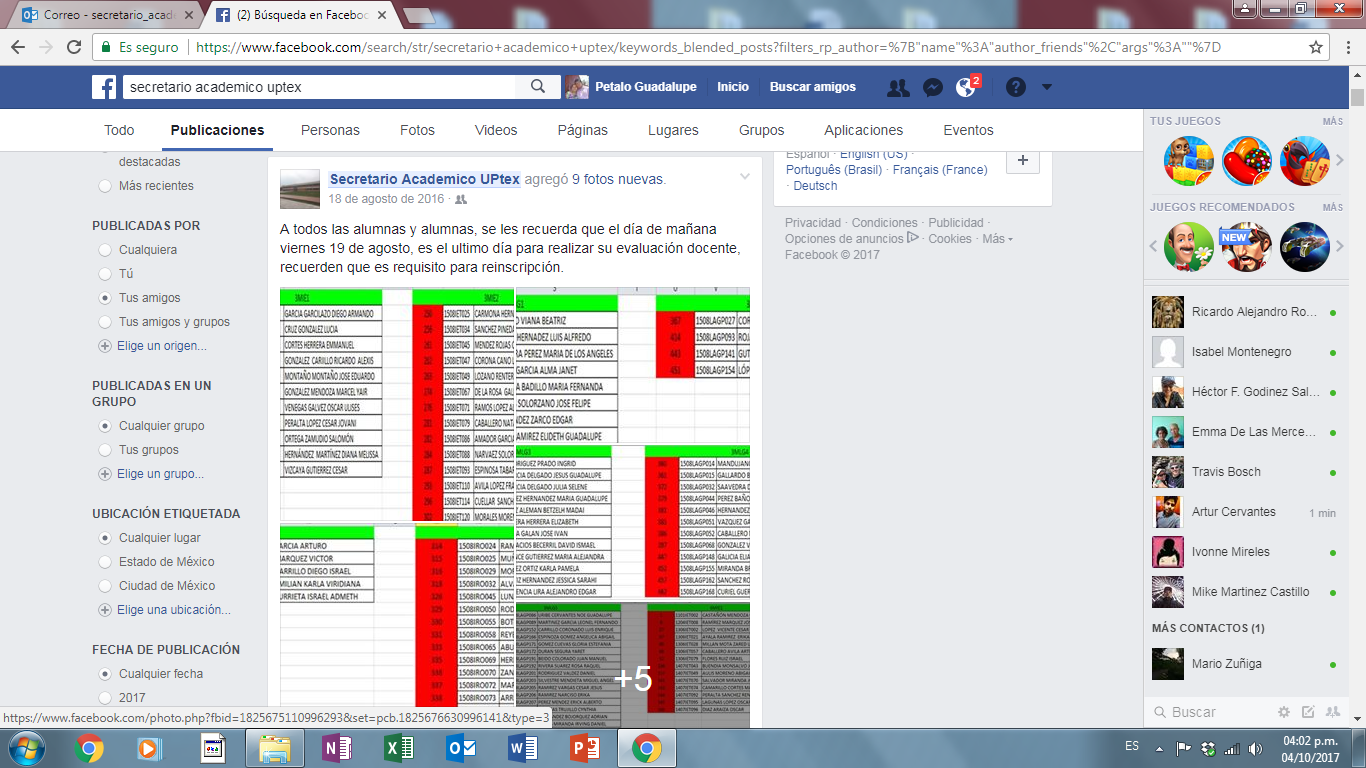Reload page with browser refresh icon
This screenshot has width=1366, height=768.
point(73,47)
